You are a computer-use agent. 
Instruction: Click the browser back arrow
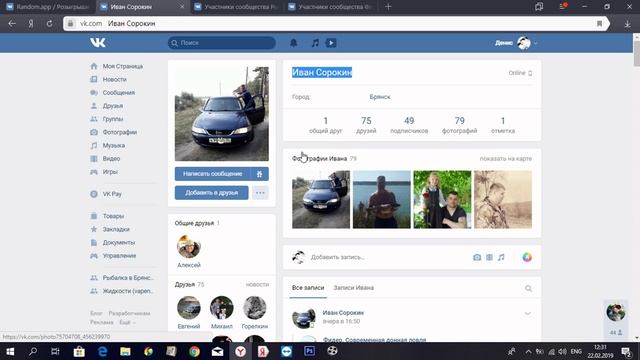coord(12,24)
